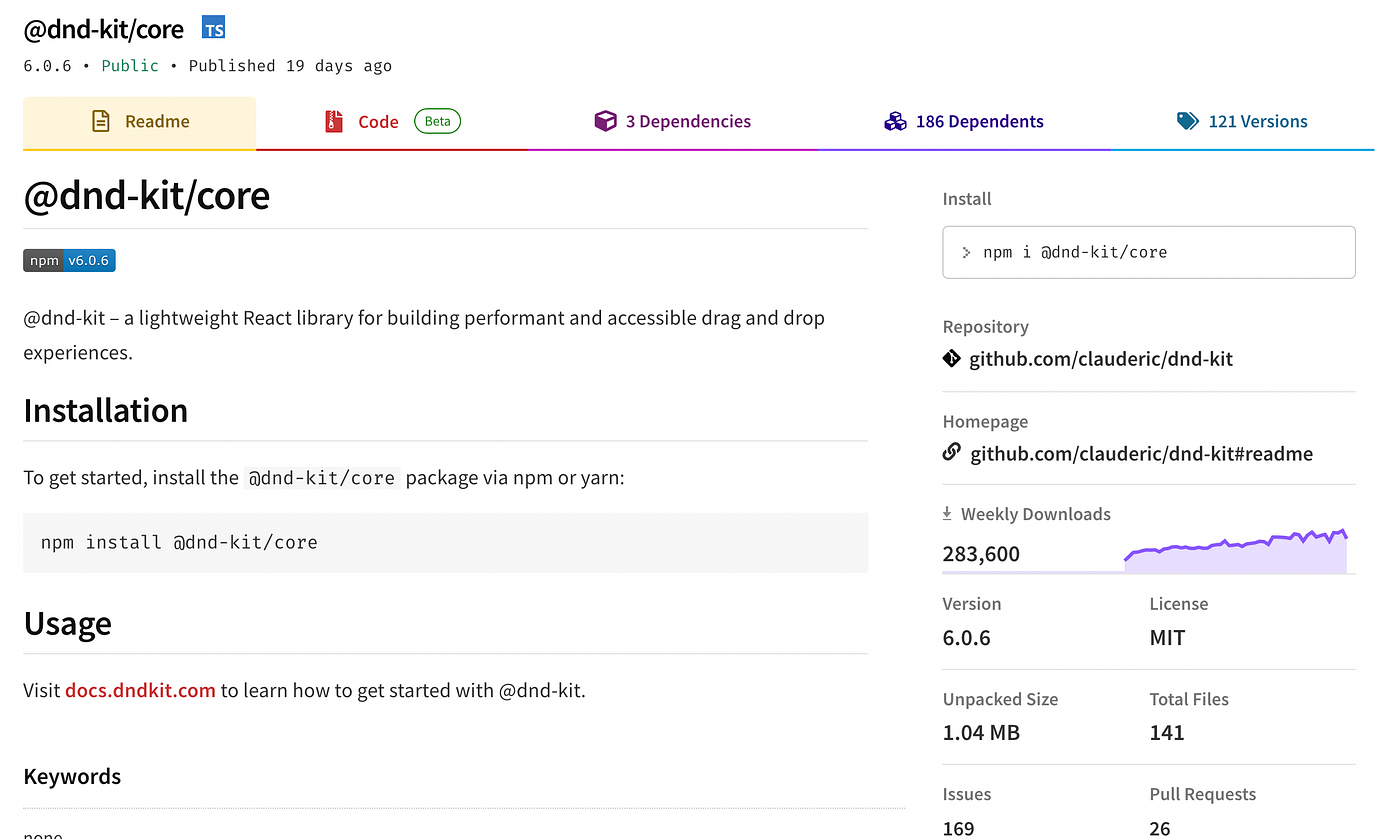
Task: Click the npm v6.0.6 badge
Action: pyautogui.click(x=70, y=261)
